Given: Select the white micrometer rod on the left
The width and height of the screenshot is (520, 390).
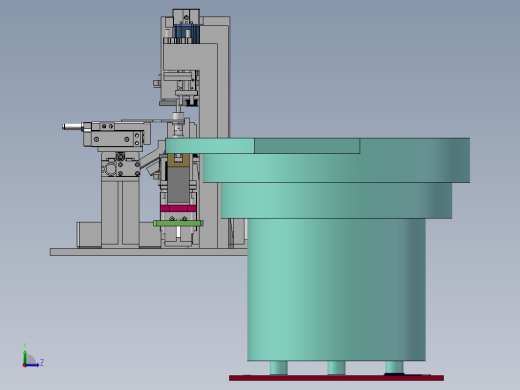Looking at the screenshot, I should (73, 127).
